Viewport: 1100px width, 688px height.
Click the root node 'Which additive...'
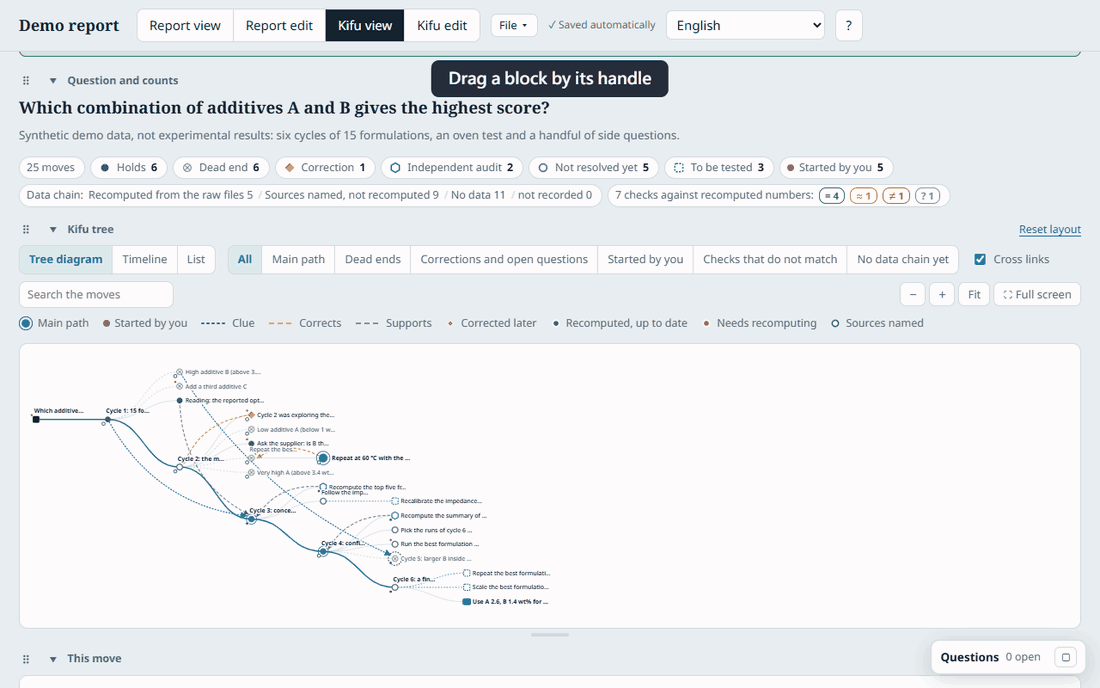(36, 419)
